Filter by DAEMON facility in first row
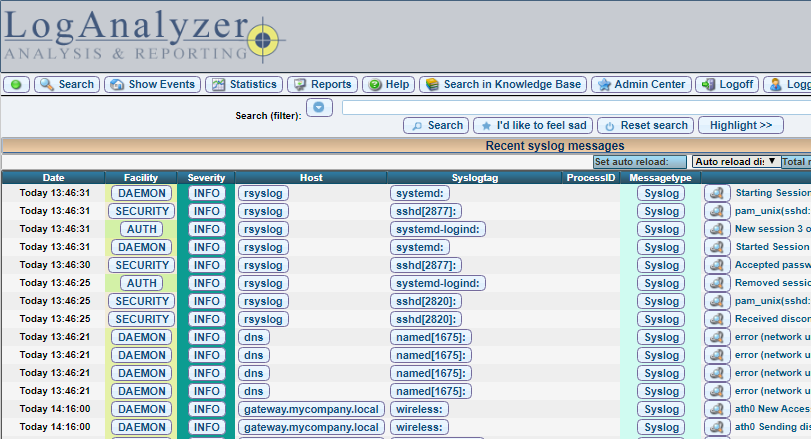The image size is (811, 439). (x=142, y=193)
